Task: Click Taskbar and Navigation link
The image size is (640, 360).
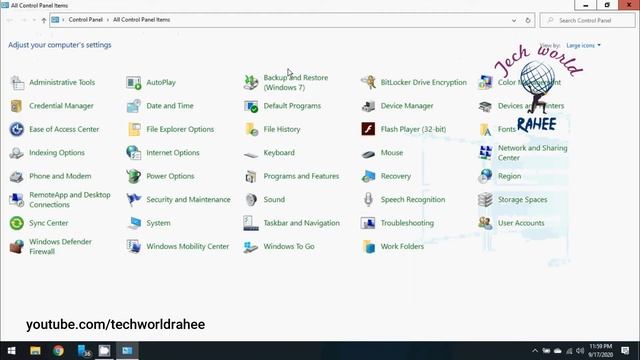Action: pyautogui.click(x=301, y=223)
